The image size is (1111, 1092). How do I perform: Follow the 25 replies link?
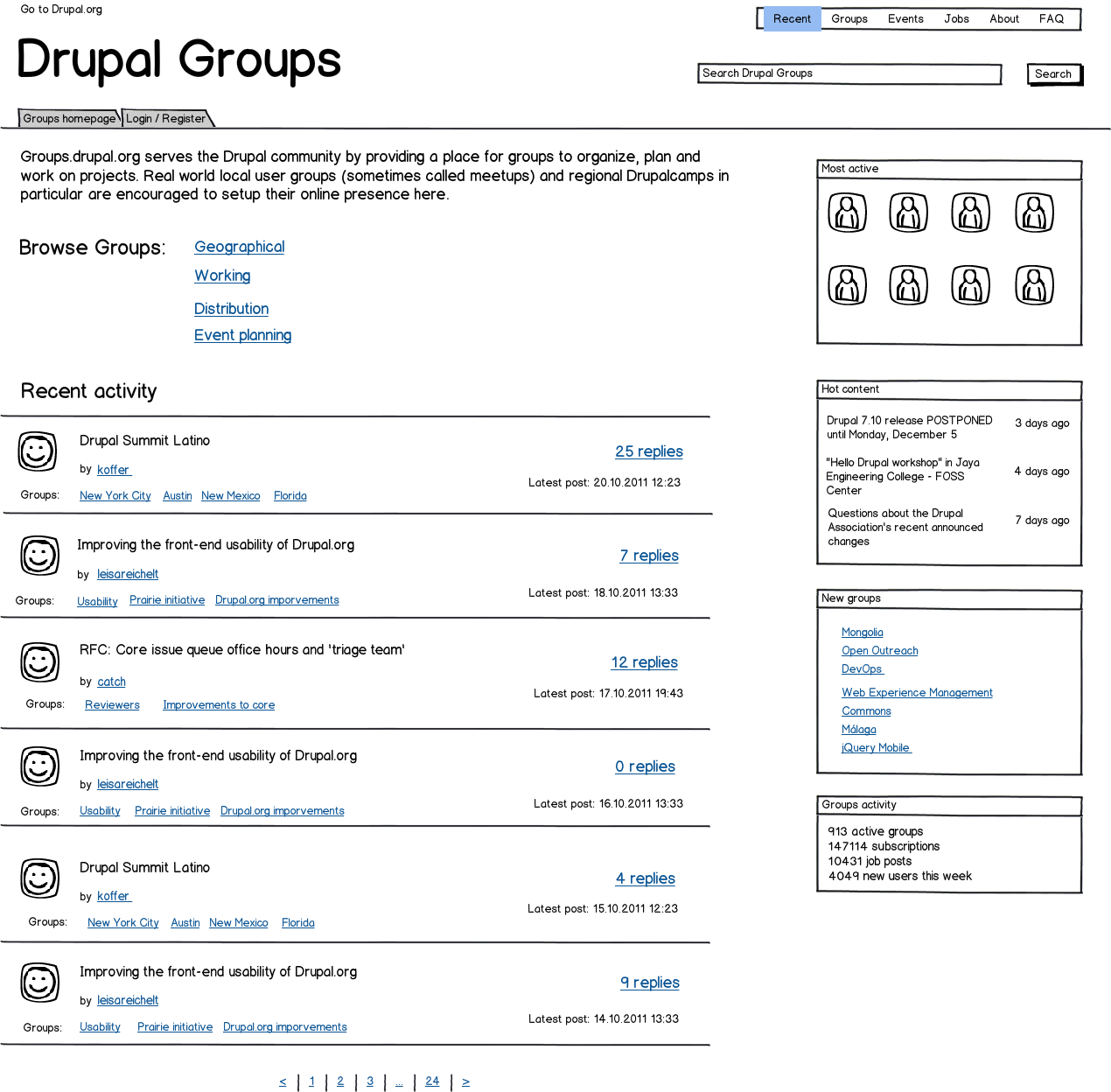tap(648, 451)
